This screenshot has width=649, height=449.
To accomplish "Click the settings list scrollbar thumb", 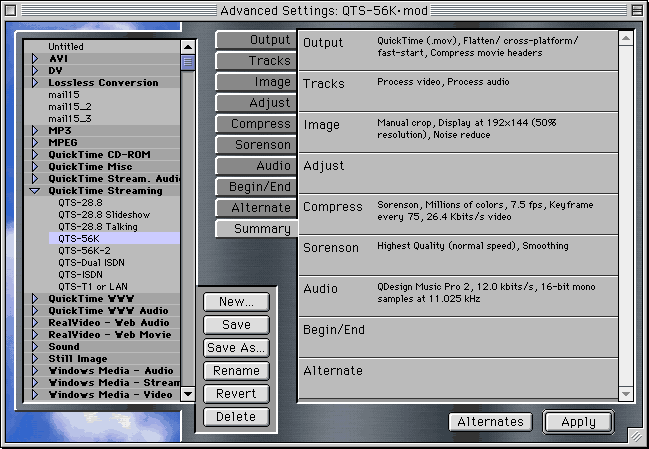I will tap(188, 62).
